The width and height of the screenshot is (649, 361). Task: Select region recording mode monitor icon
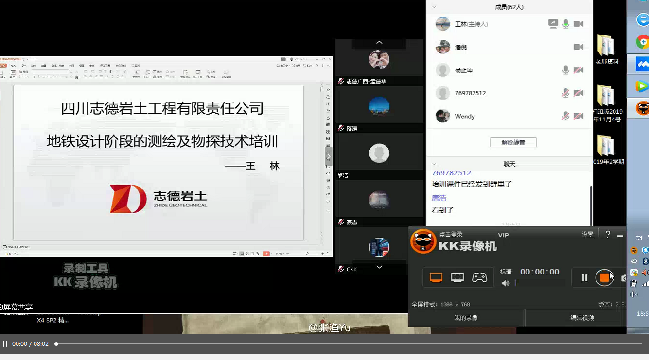coord(457,277)
